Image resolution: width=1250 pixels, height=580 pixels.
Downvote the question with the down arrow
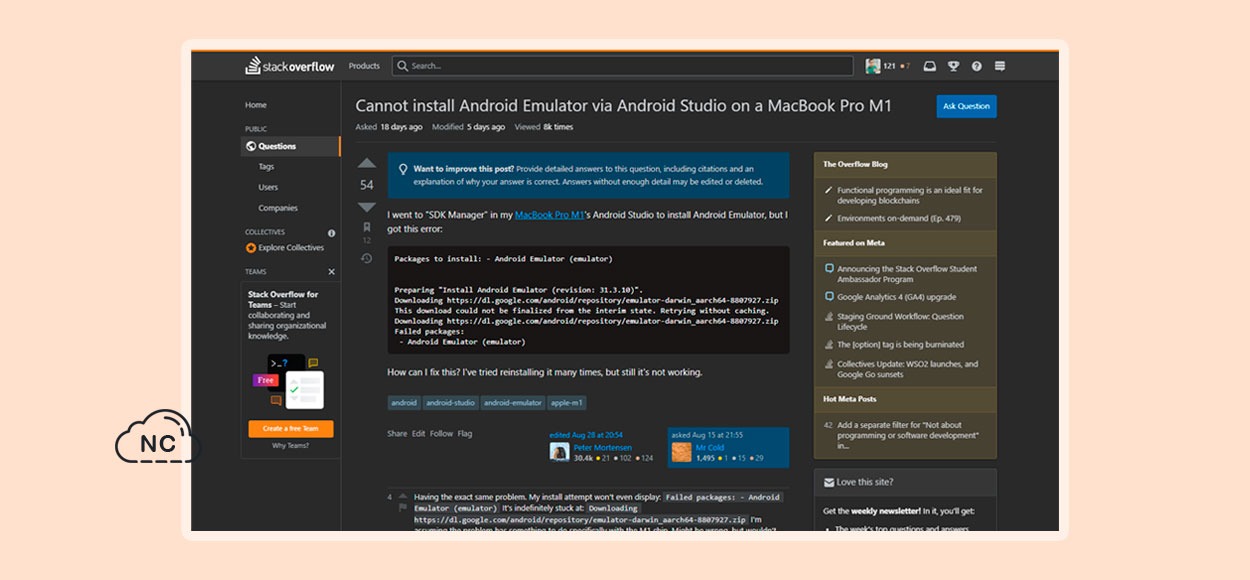[x=367, y=207]
